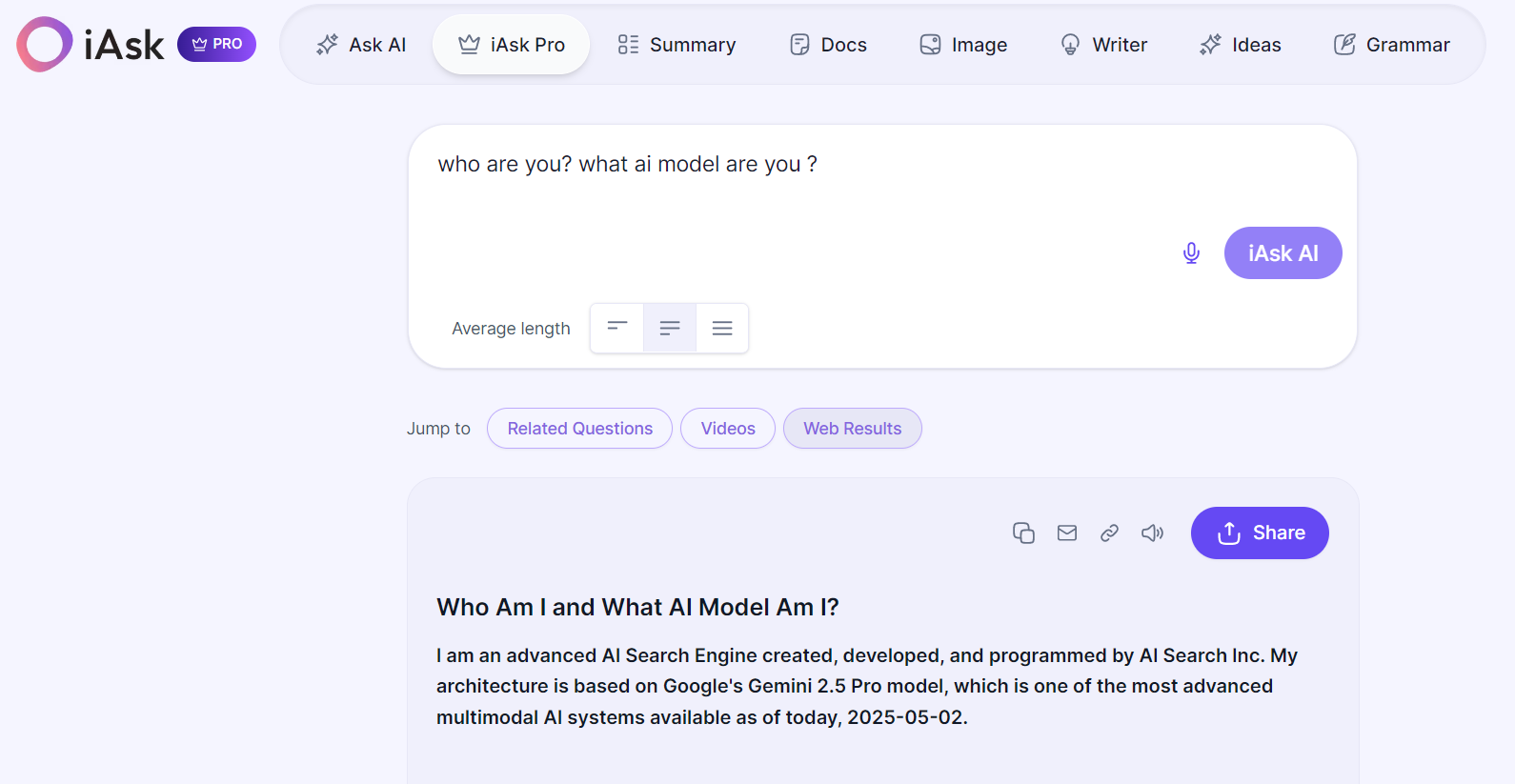Click the microphone voice input icon
This screenshot has width=1515, height=784.
1191,252
